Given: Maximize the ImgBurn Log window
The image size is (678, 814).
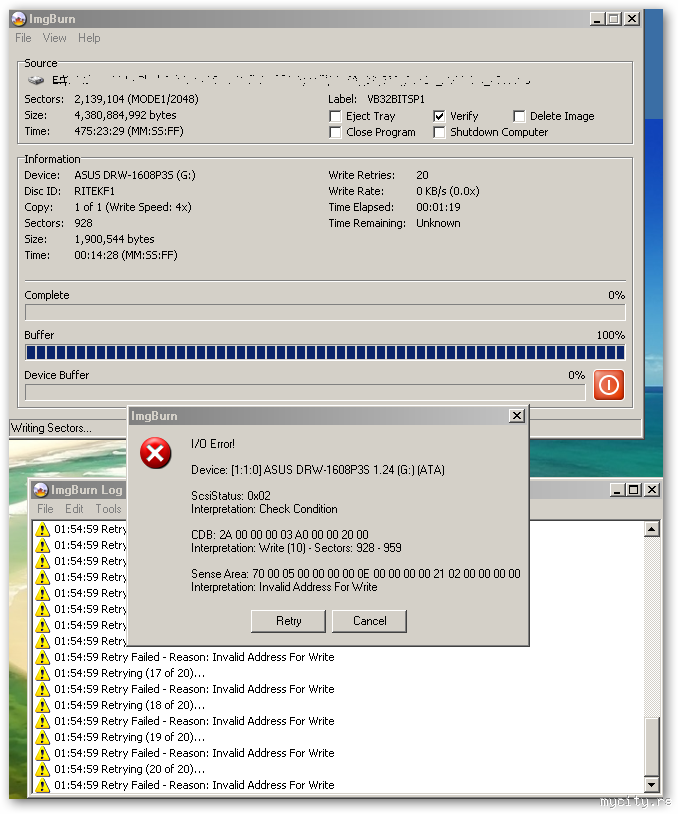Looking at the screenshot, I should 634,490.
